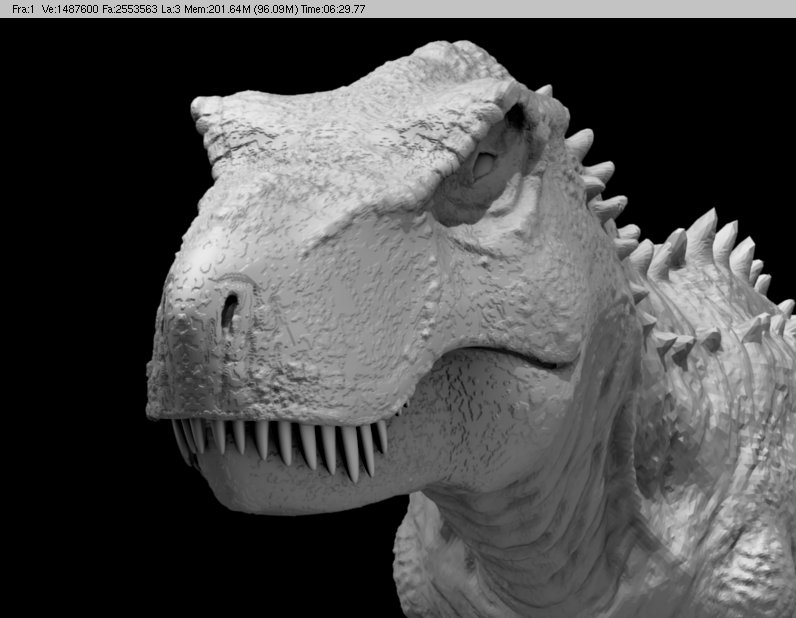The image size is (796, 618).
Task: Click the 'Time:06:29.77' render time text
Action: point(333,9)
